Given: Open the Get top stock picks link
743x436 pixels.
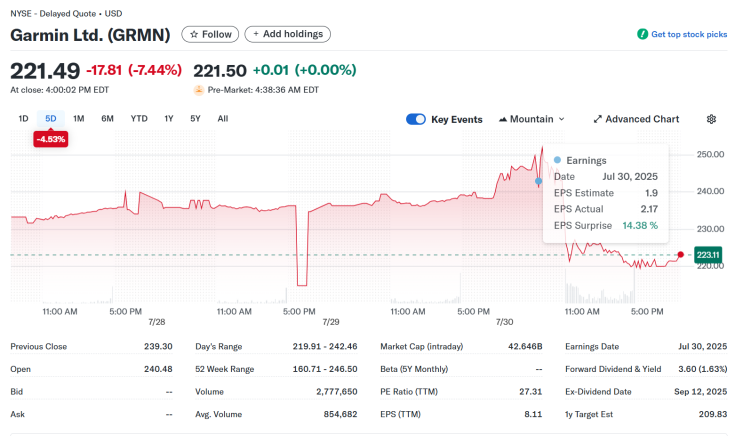Looking at the screenshot, I should [689, 34].
